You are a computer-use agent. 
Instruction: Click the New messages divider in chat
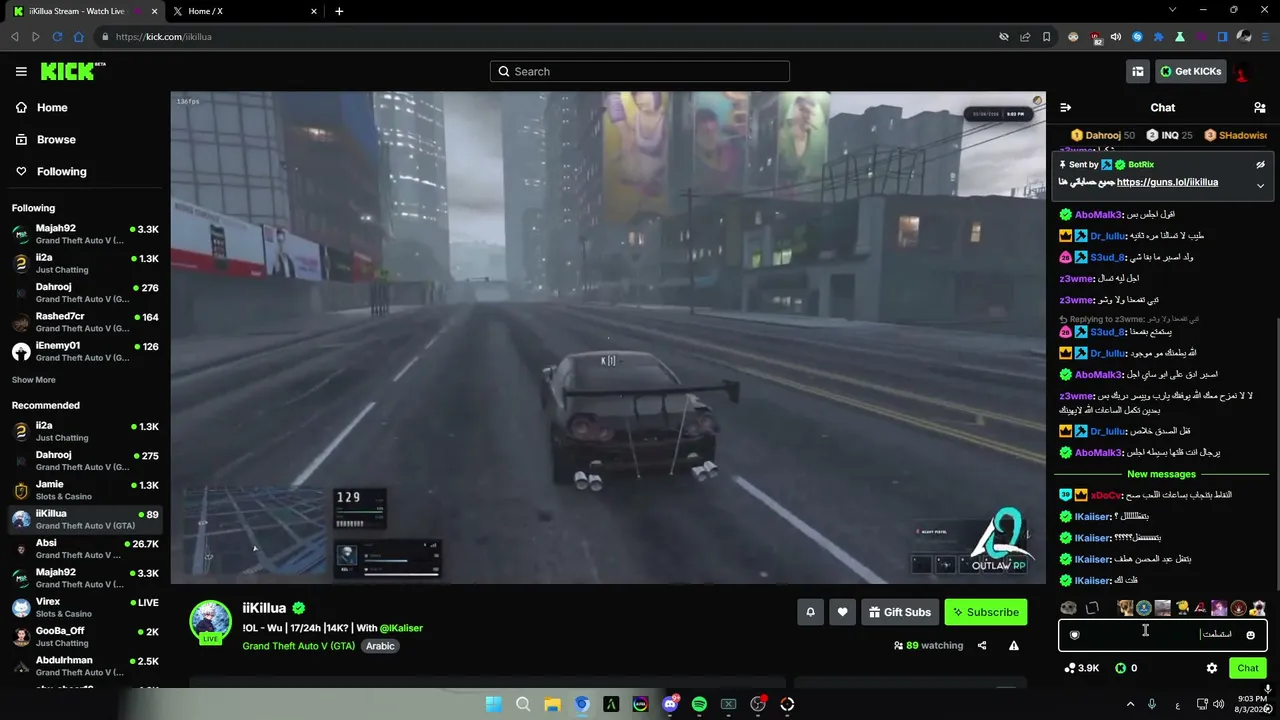tap(1161, 474)
